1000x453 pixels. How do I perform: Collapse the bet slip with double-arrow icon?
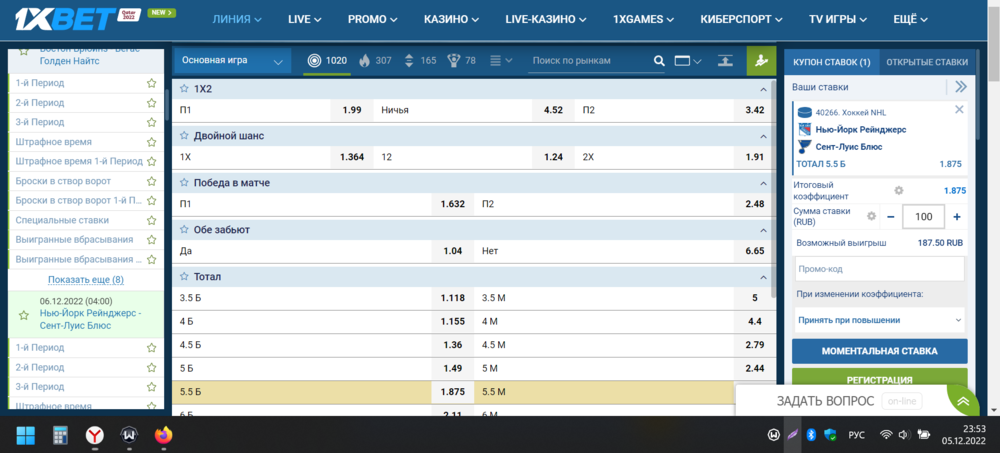tap(960, 87)
